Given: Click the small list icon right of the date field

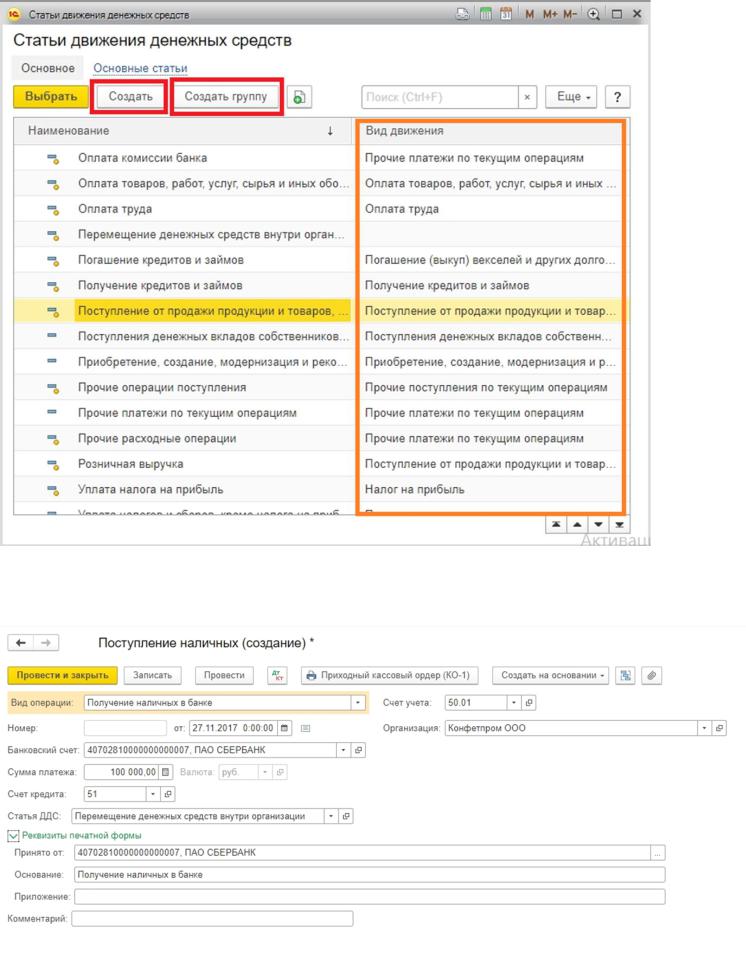Looking at the screenshot, I should (x=306, y=728).
